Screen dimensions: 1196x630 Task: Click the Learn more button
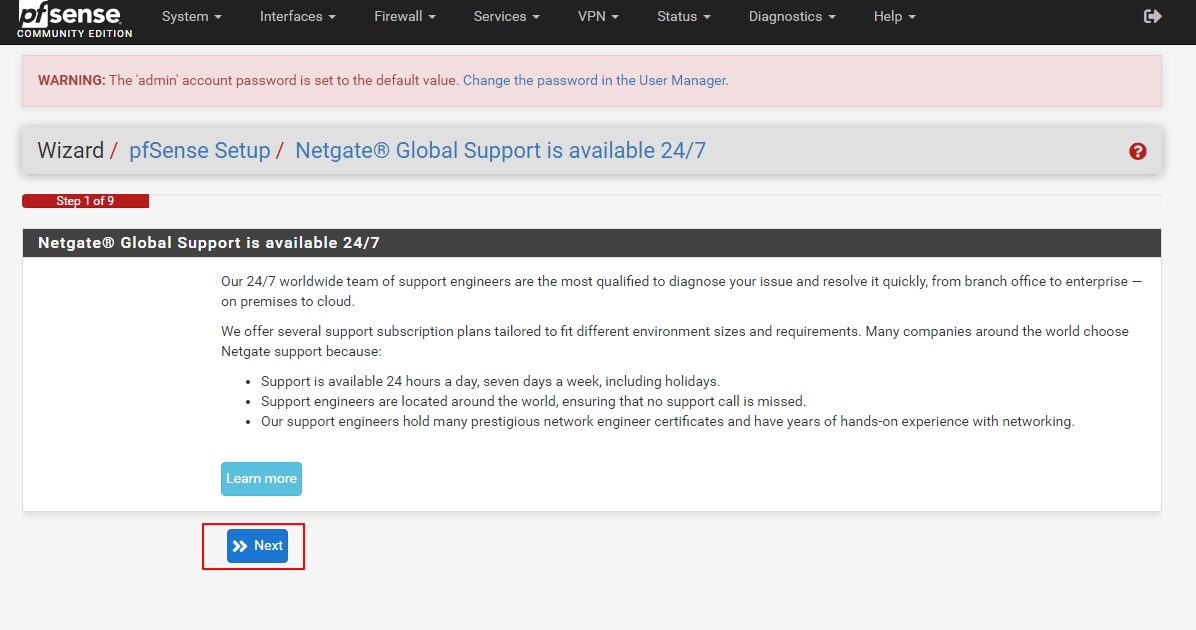click(x=262, y=479)
